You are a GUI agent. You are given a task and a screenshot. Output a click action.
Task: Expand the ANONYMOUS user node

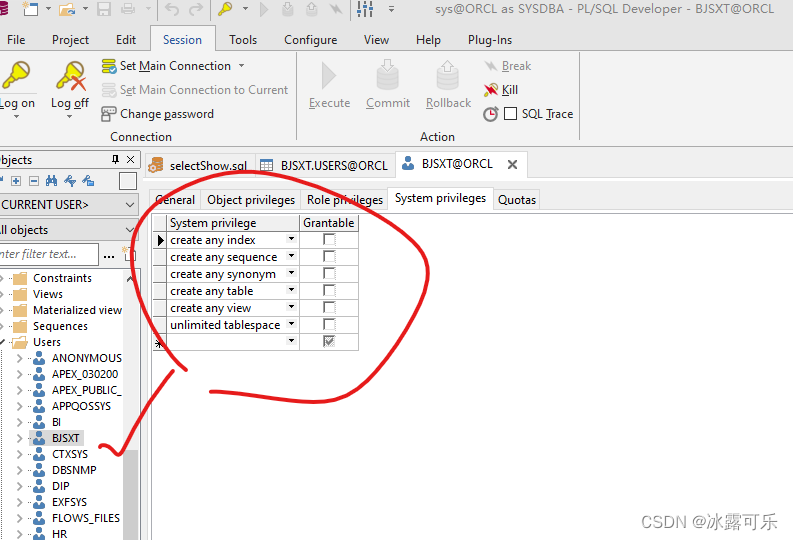(19, 358)
